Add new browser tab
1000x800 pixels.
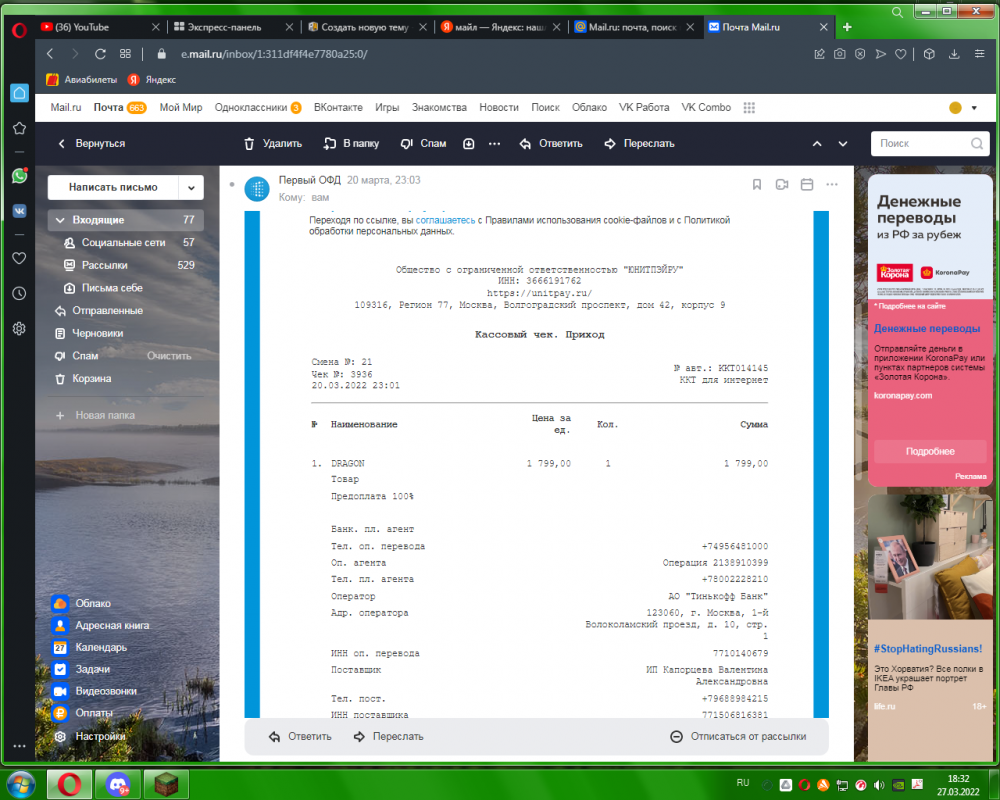[847, 27]
